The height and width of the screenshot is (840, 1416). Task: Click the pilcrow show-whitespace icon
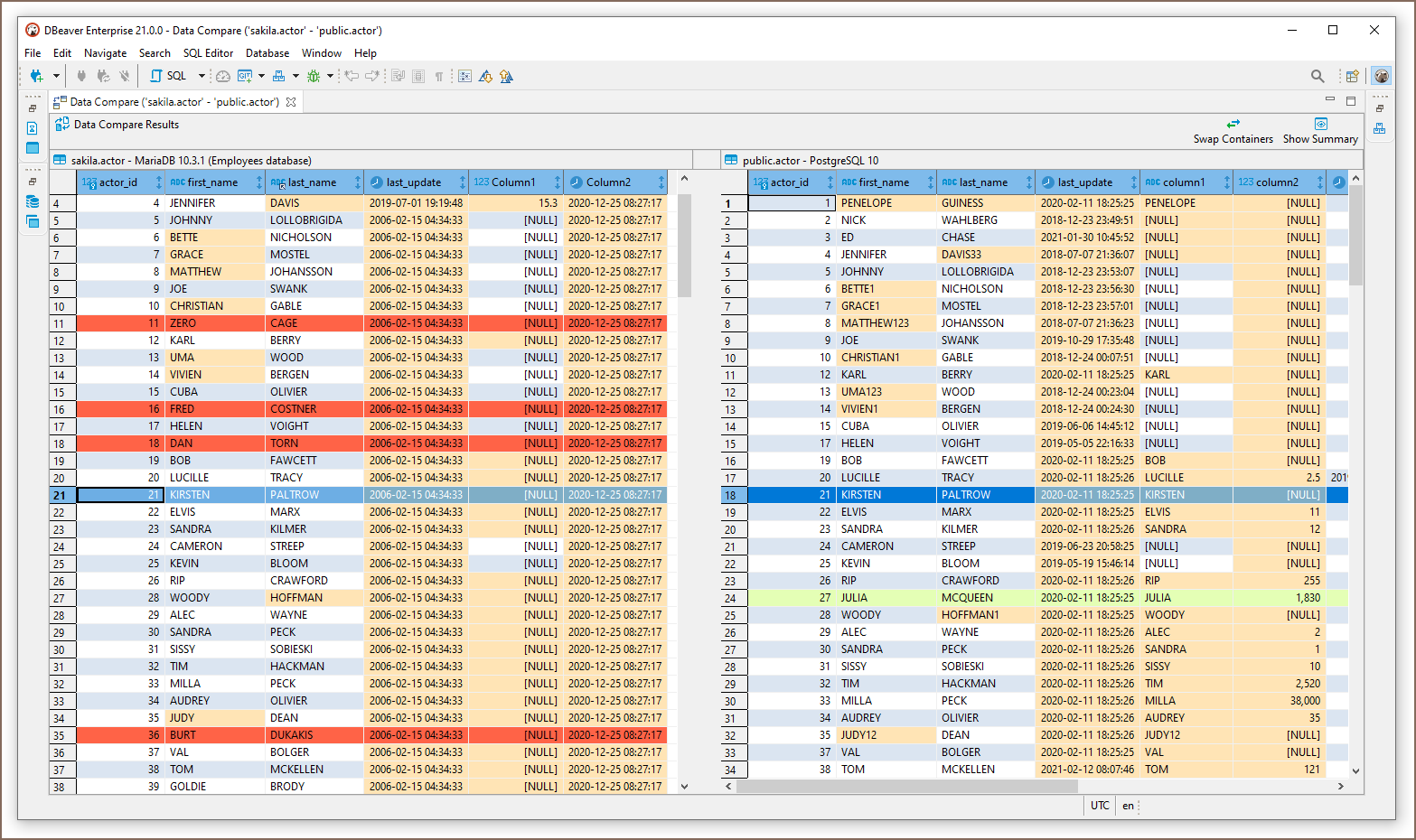pyautogui.click(x=439, y=76)
